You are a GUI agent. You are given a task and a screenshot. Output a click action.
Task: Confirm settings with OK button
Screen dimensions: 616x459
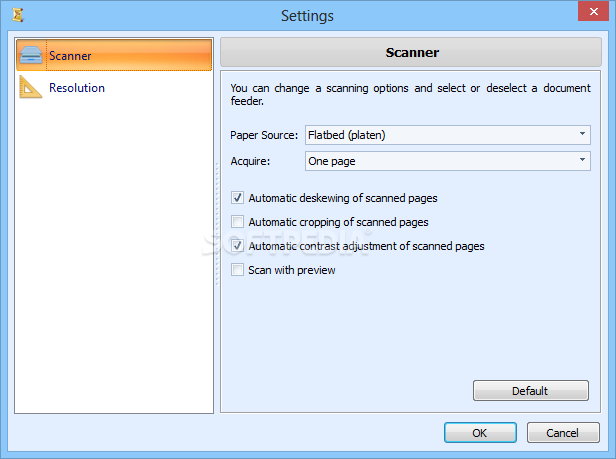point(480,433)
